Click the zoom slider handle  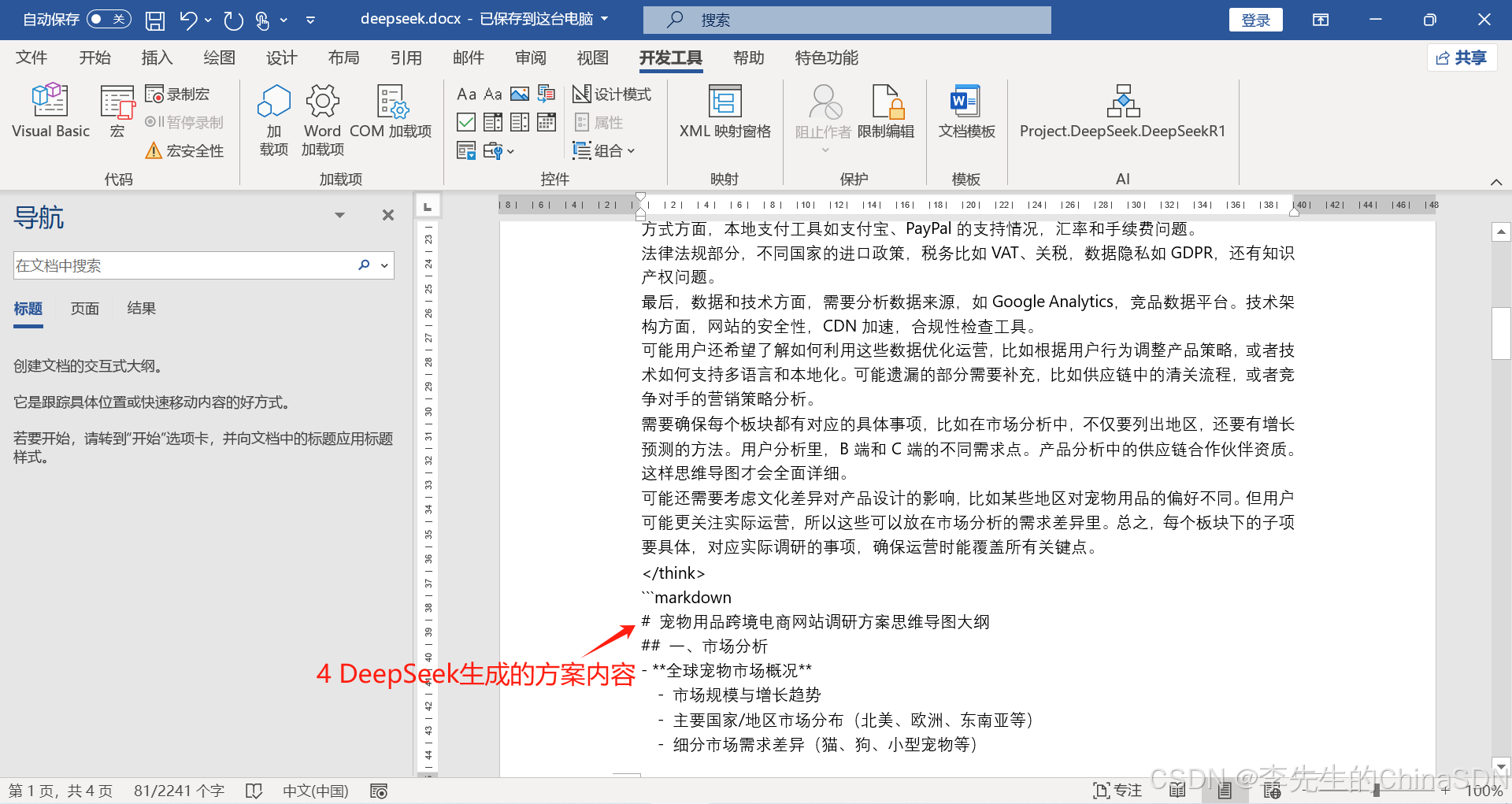1376,790
